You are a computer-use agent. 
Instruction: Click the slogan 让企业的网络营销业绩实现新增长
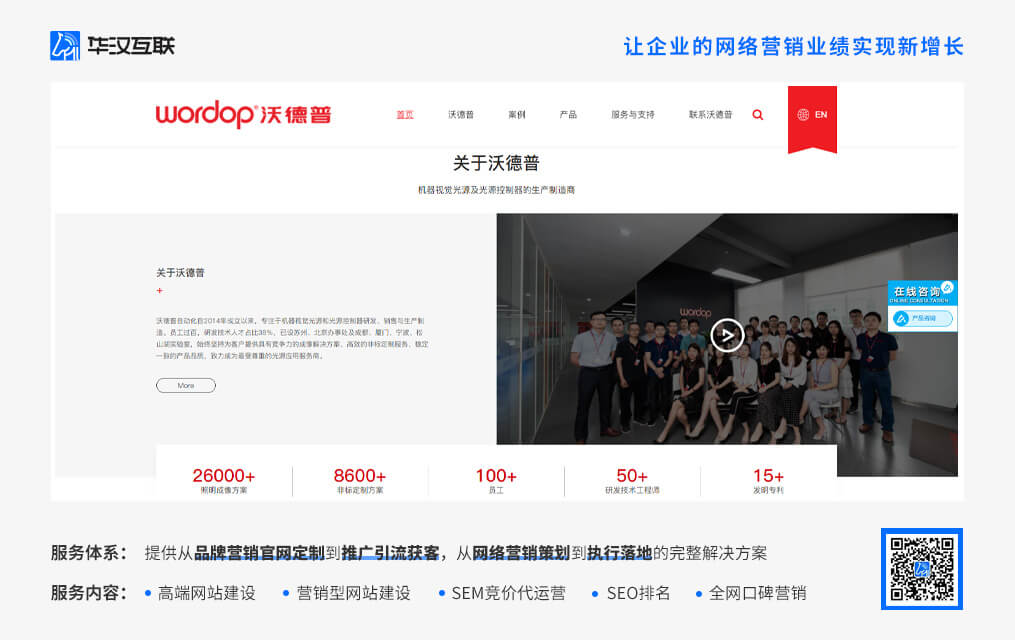pos(794,47)
